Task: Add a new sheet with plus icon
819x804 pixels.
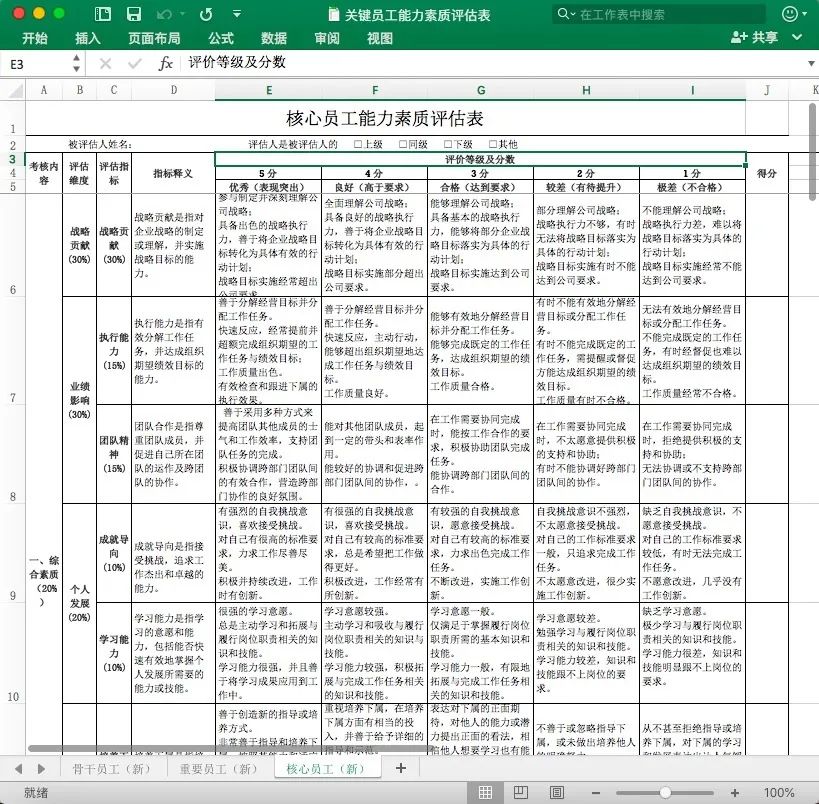Action: pyautogui.click(x=401, y=768)
